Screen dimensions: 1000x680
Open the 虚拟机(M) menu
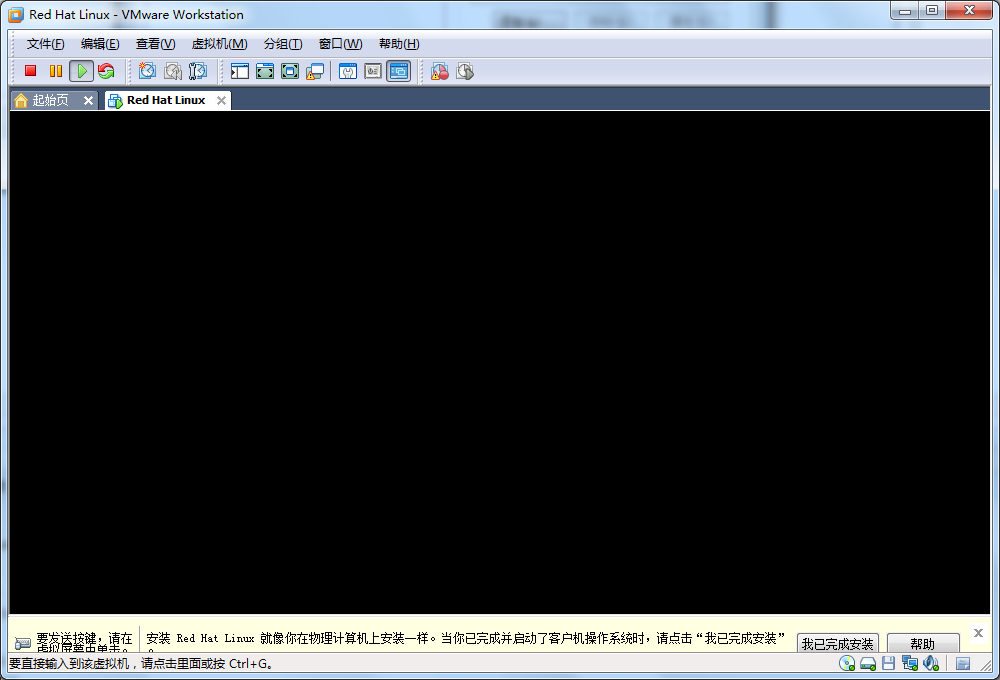219,44
